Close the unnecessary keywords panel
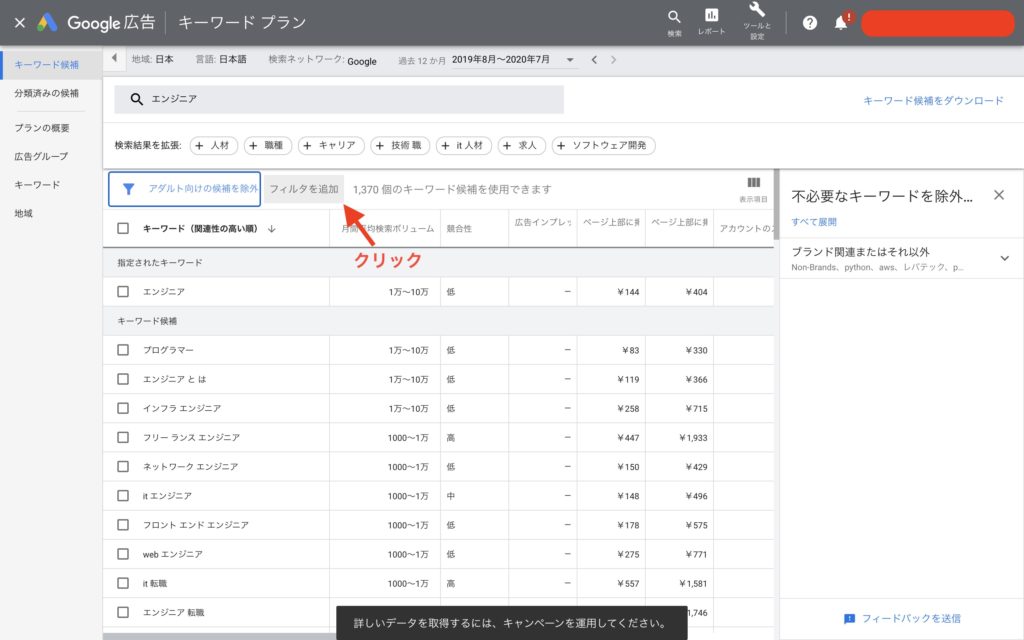Viewport: 1024px width, 640px height. point(999,195)
